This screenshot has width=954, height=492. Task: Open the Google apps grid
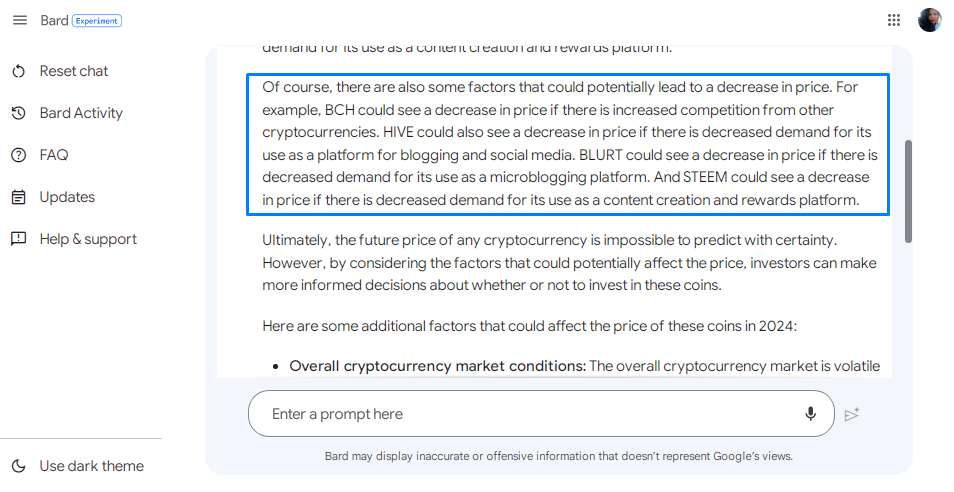(894, 20)
